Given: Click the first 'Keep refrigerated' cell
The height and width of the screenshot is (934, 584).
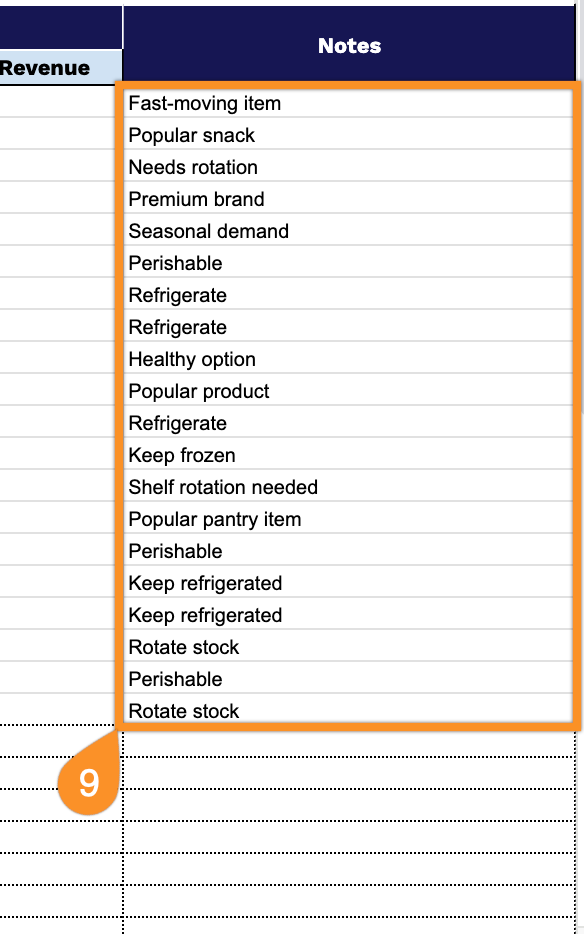Looking at the screenshot, I should (x=349, y=583).
